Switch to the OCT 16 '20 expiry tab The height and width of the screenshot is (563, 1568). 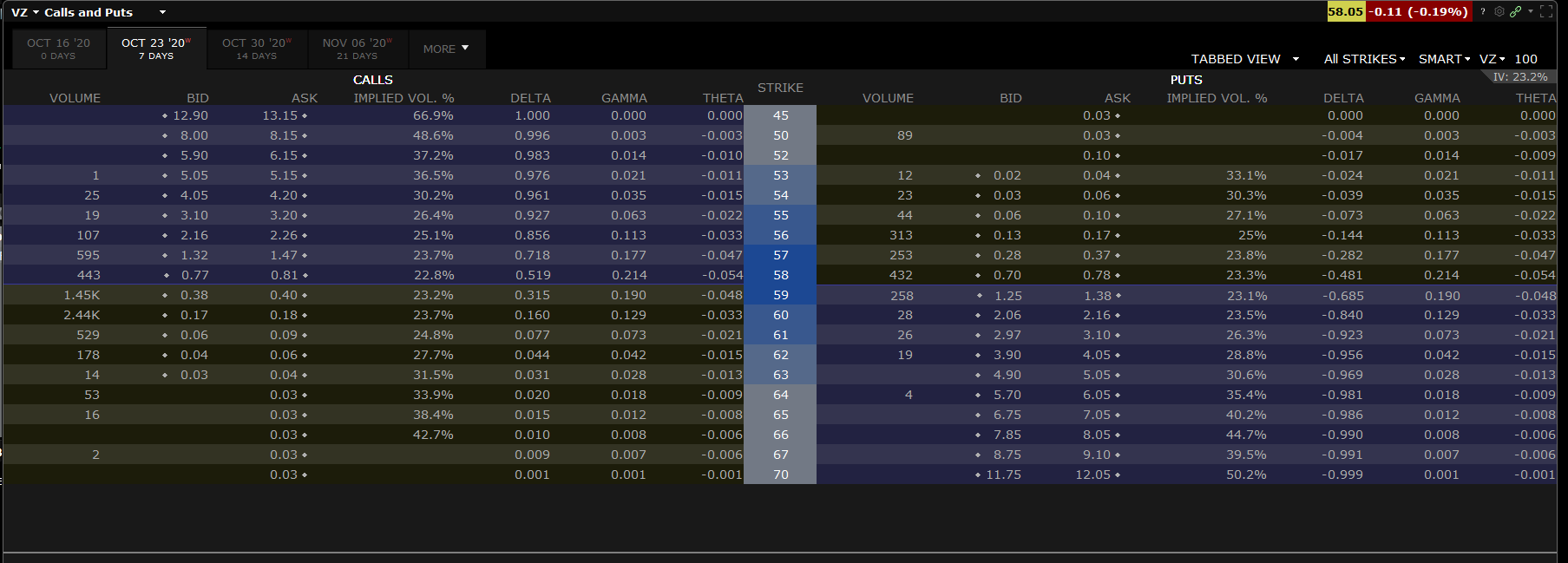click(x=58, y=49)
